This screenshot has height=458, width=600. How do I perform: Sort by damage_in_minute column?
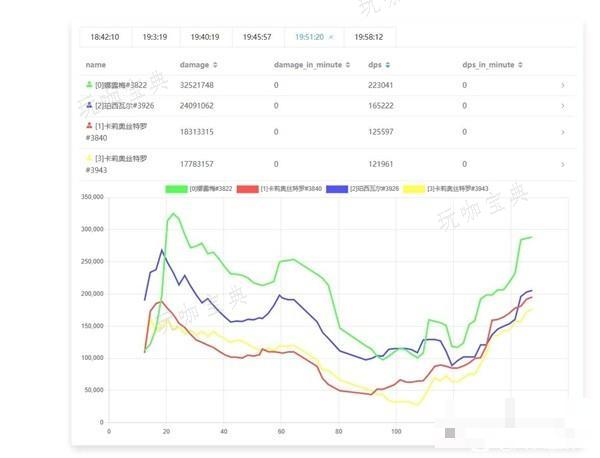[348, 65]
